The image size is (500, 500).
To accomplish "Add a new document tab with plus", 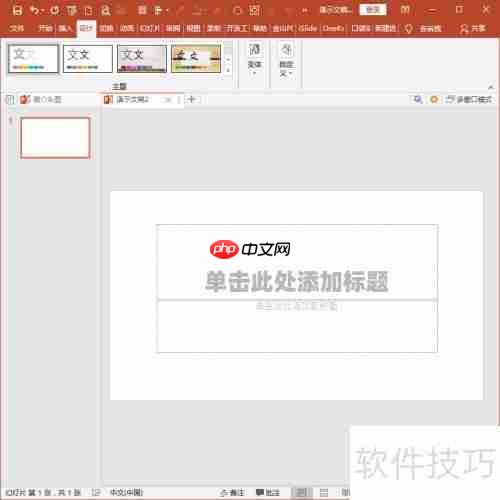I will 192,99.
